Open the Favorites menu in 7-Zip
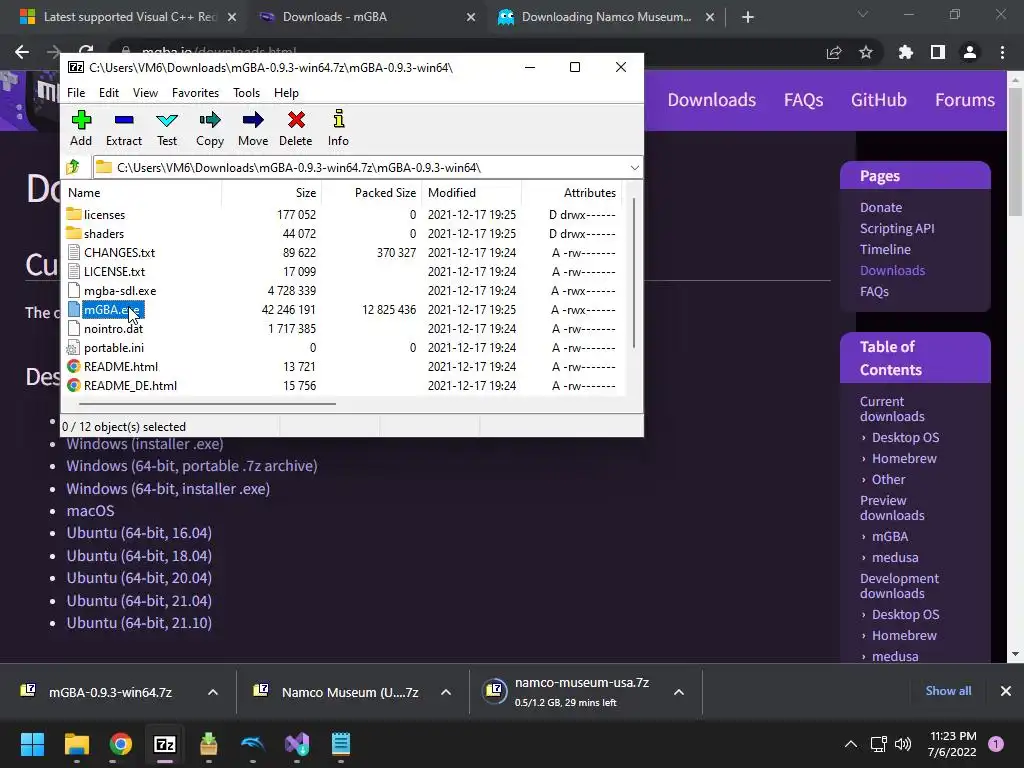Image resolution: width=1024 pixels, height=768 pixels. pyautogui.click(x=195, y=93)
